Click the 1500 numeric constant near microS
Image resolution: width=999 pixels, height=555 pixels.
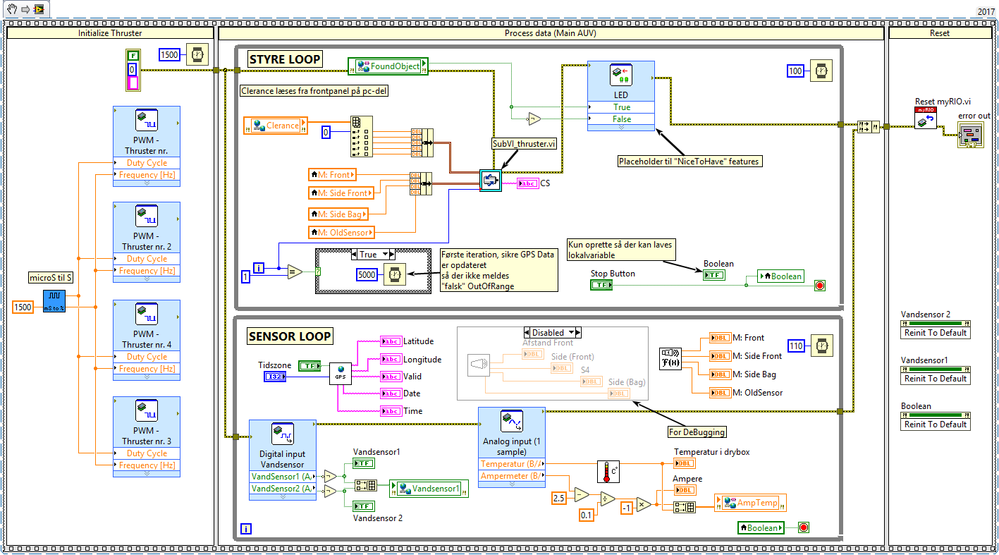click(22, 307)
